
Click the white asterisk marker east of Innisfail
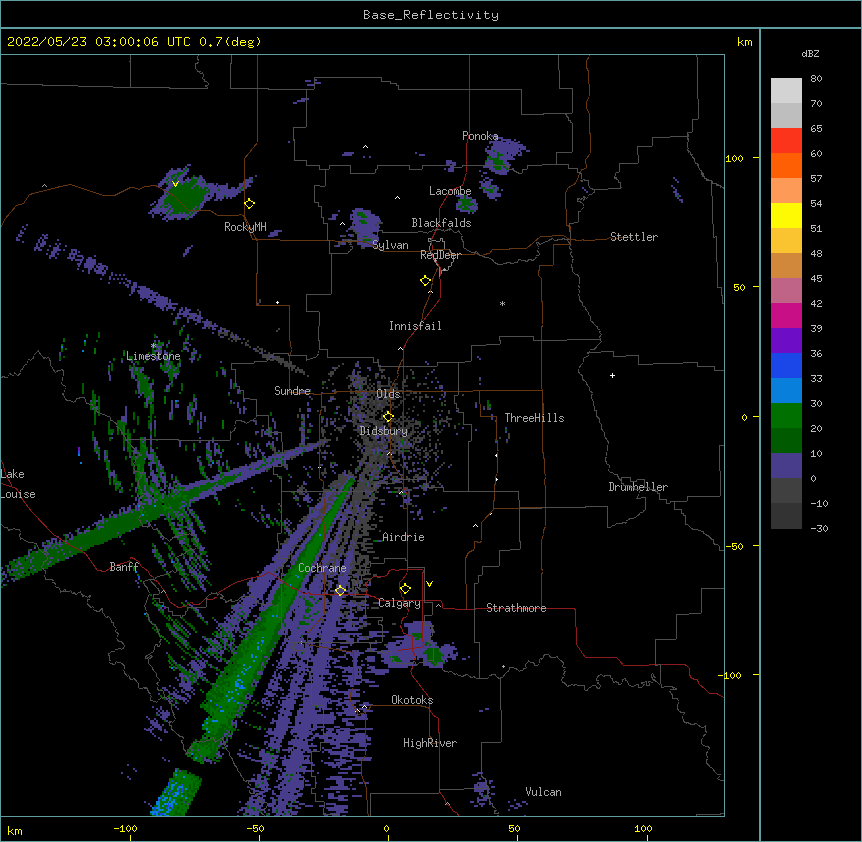point(502,304)
